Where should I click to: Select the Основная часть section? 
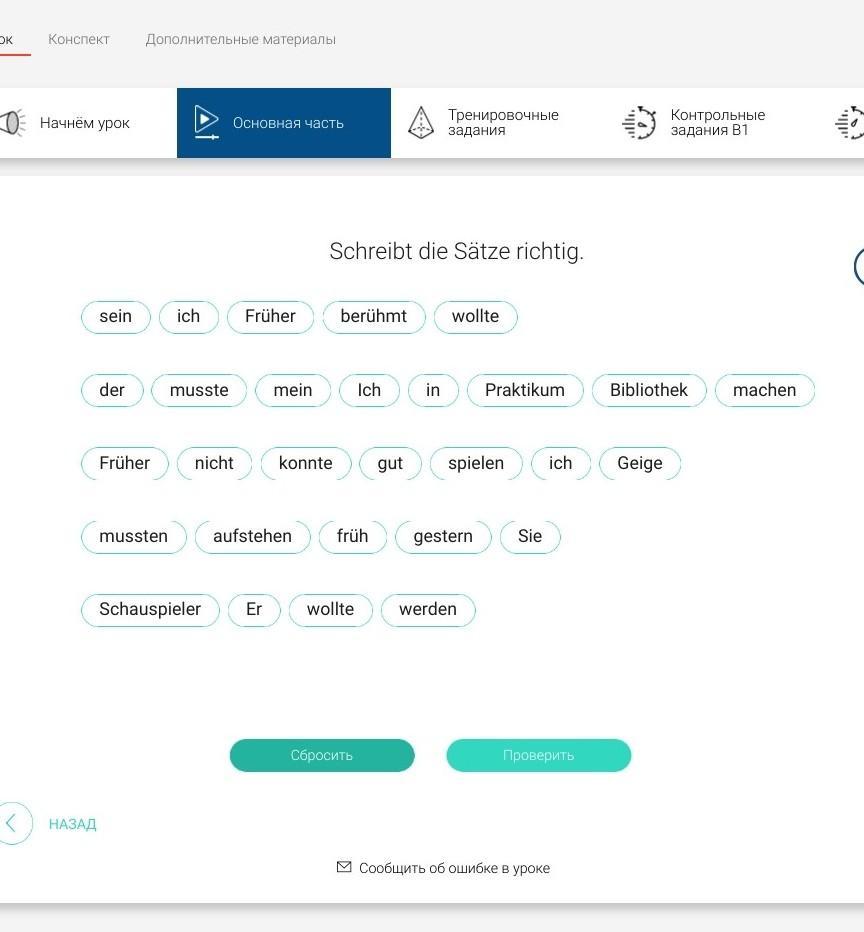click(x=284, y=123)
